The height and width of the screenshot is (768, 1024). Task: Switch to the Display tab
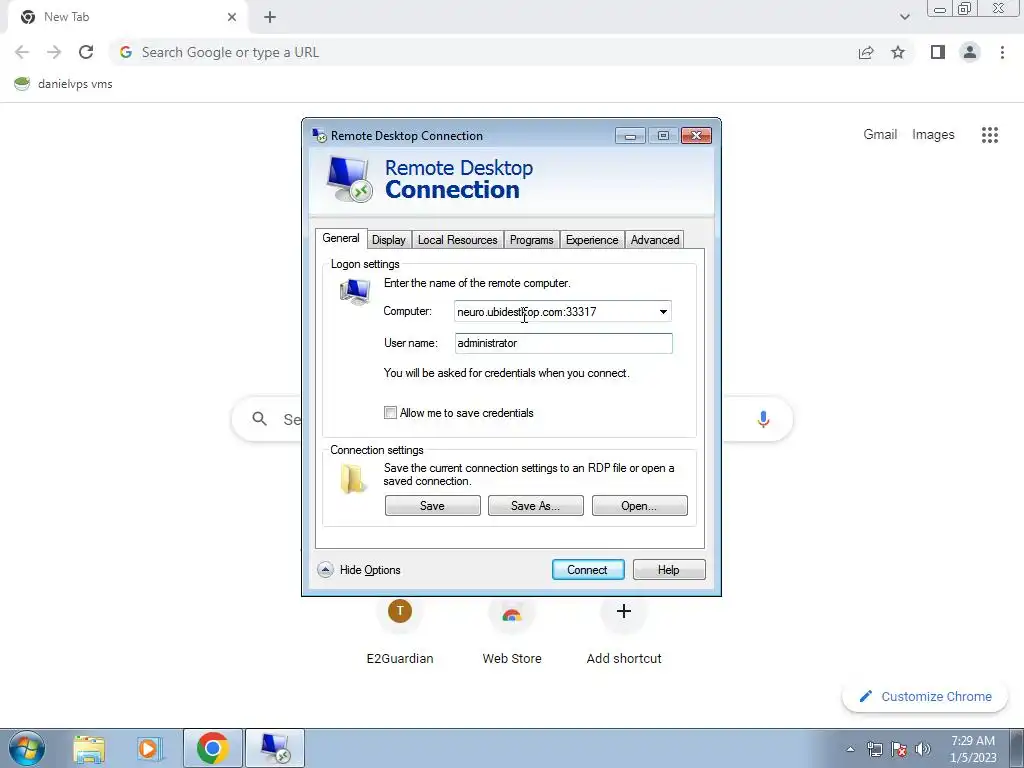point(389,240)
